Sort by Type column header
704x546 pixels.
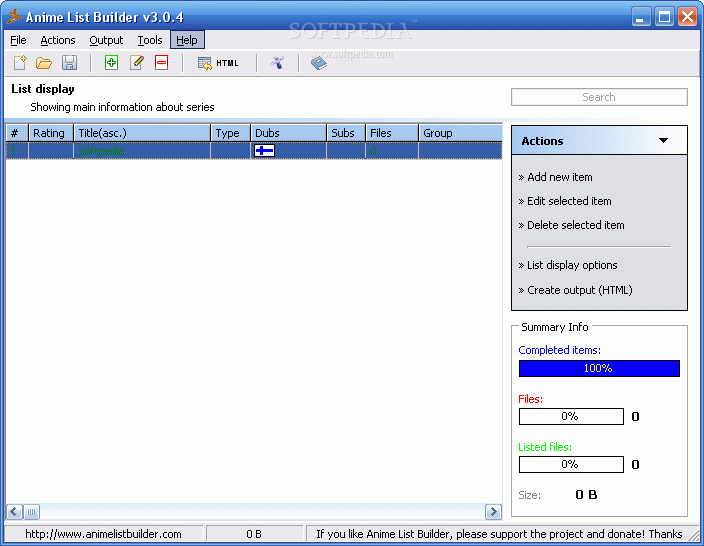tap(231, 133)
